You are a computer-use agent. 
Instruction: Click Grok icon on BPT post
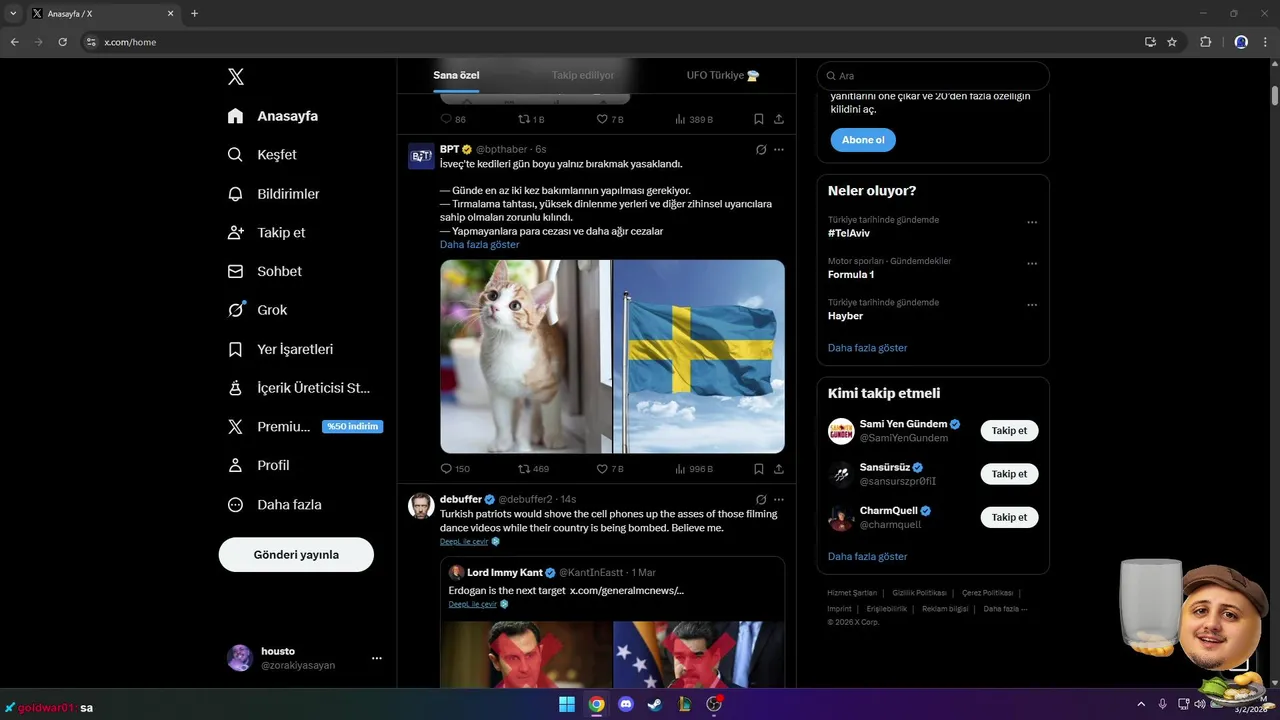761,150
